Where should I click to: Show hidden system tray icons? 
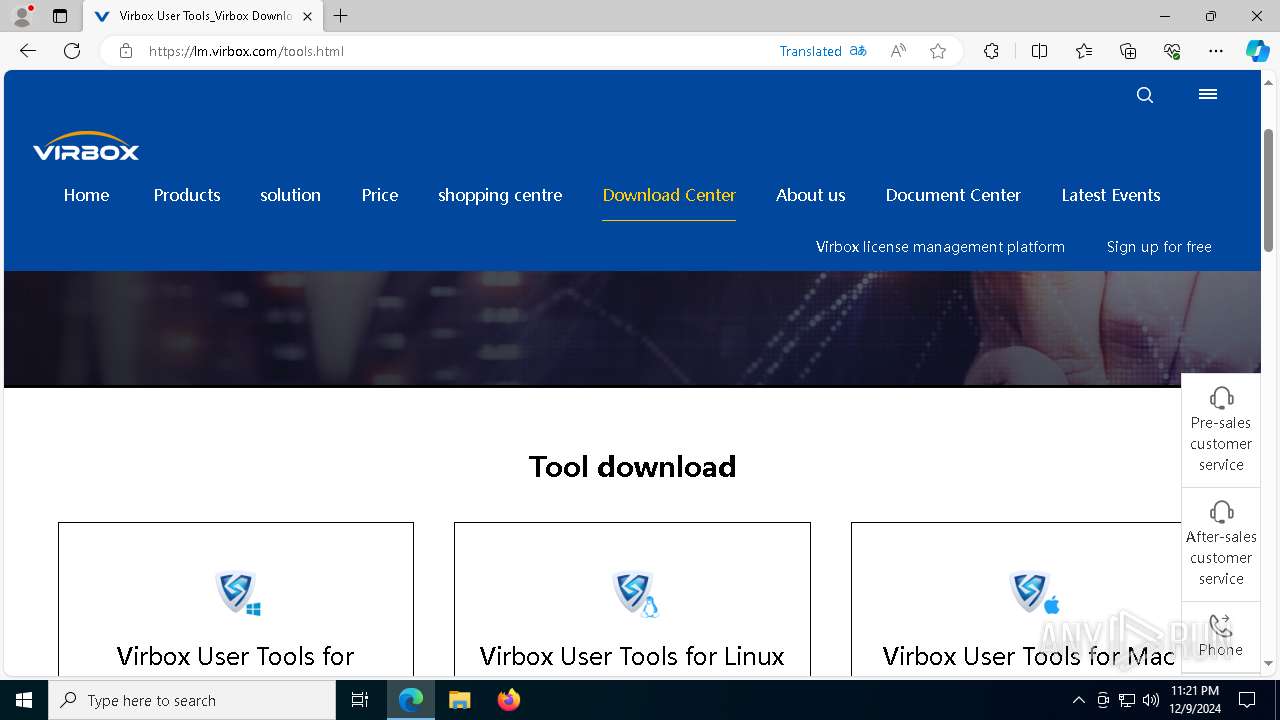coord(1078,700)
